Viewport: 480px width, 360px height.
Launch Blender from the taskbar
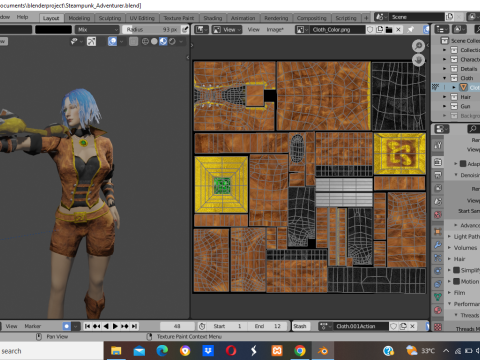323,351
